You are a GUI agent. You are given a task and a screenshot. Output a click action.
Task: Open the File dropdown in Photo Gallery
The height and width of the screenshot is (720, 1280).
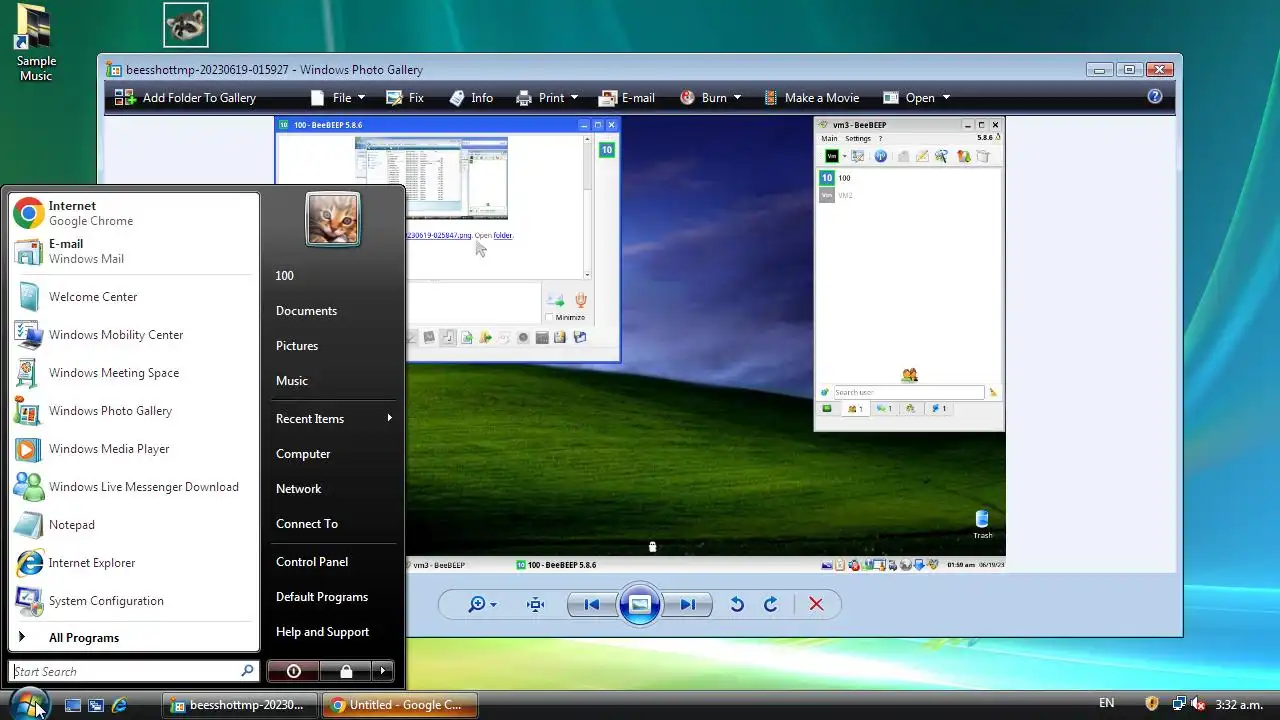[x=338, y=98]
